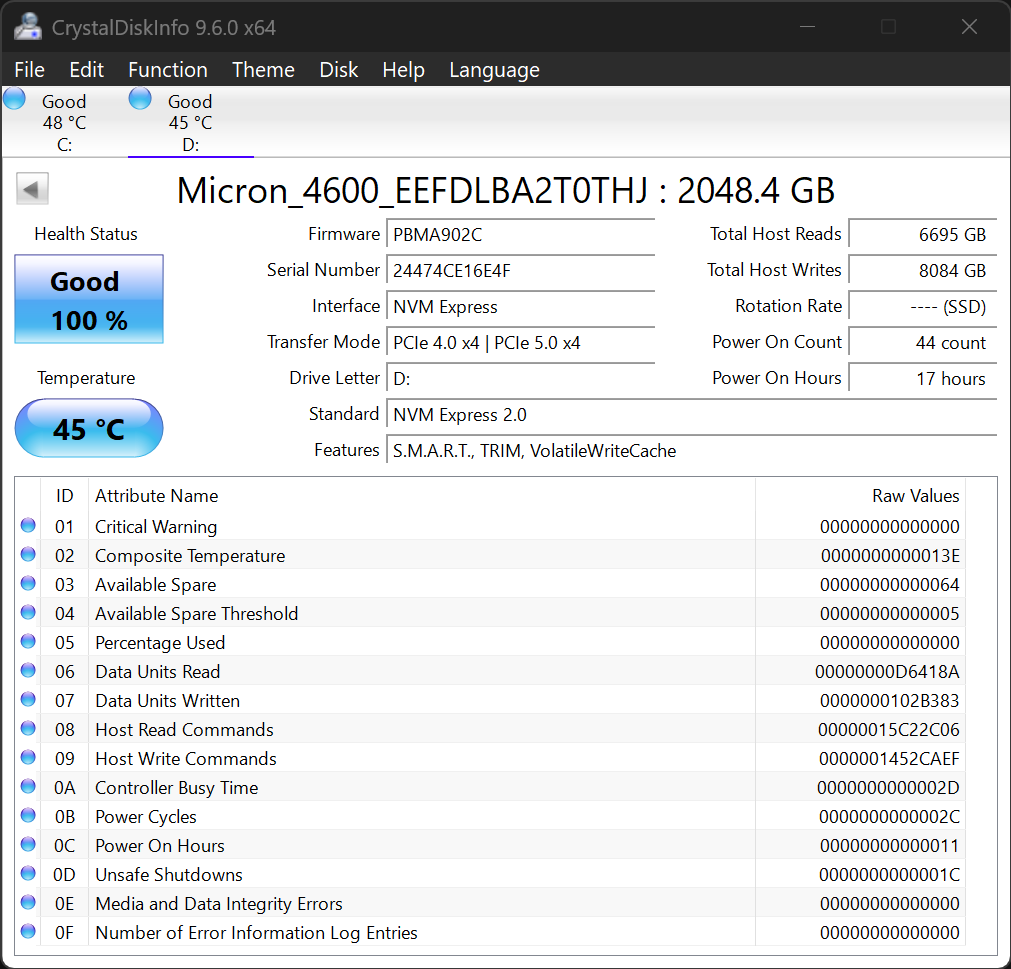Click the 45 °C temperature button
The height and width of the screenshot is (969, 1011).
(89, 429)
